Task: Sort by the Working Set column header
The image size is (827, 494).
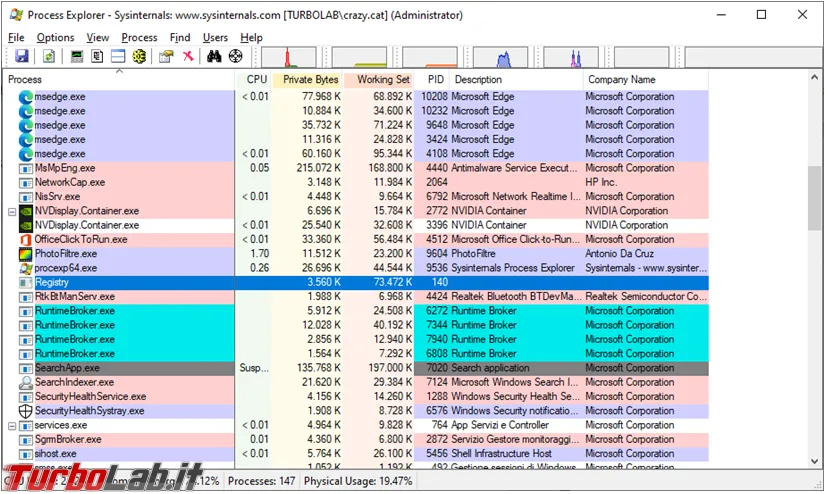Action: coord(379,80)
